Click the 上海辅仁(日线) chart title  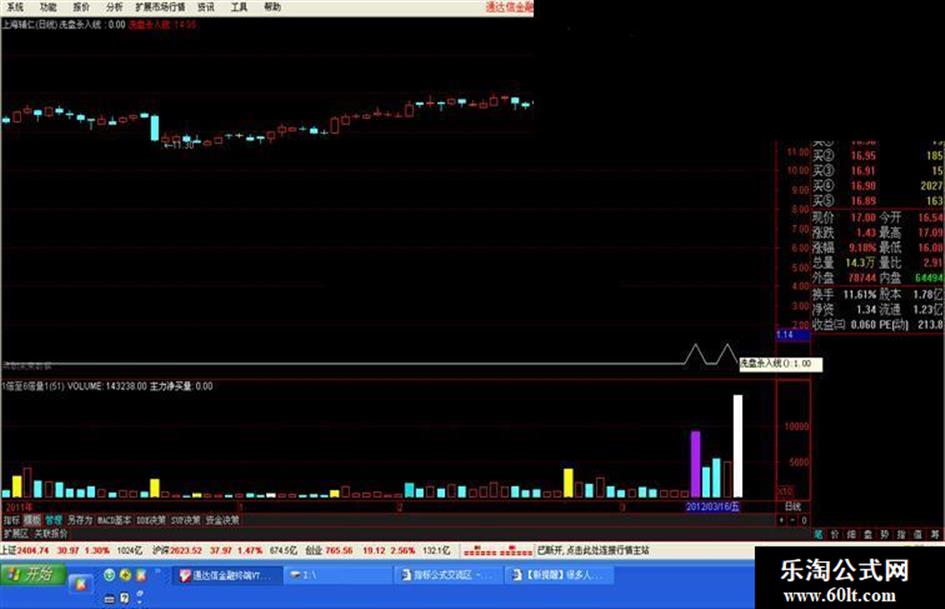[x=29, y=25]
